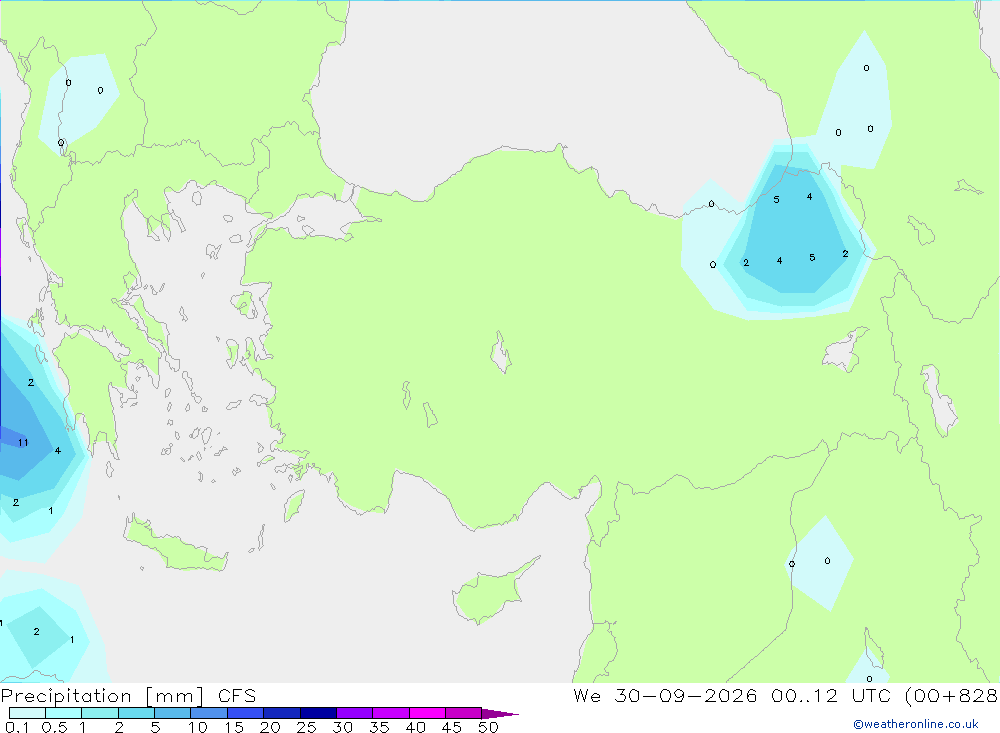Image resolution: width=1000 pixels, height=733 pixels.
Task: Click the 15 mm legend color swatch
Action: coord(245,713)
